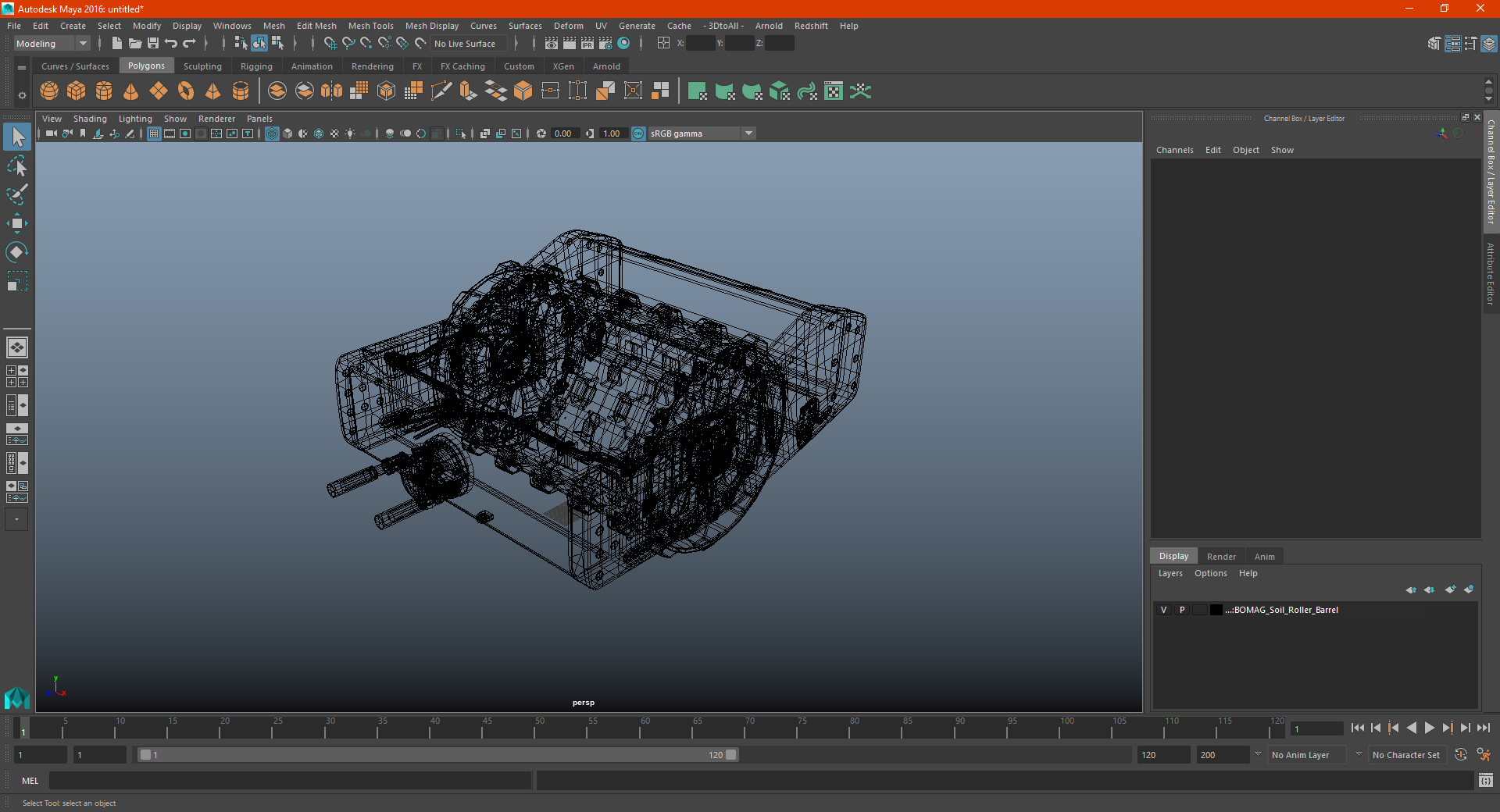1500x812 pixels.
Task: Click frame 60 on the time slider
Action: [640, 728]
